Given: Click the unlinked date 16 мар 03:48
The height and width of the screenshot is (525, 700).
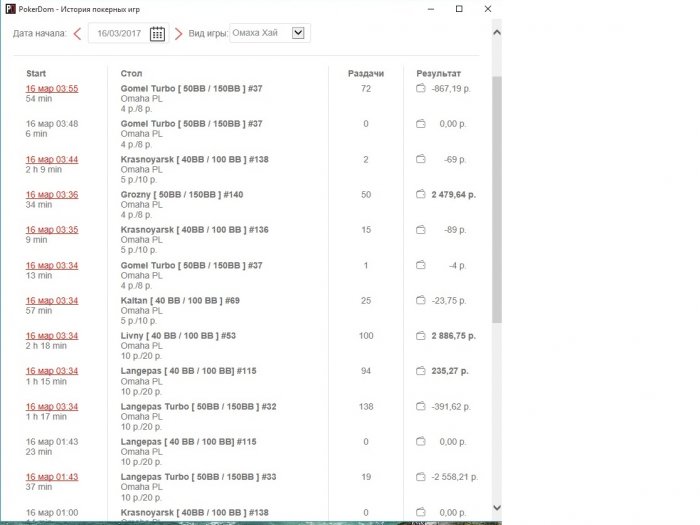Looking at the screenshot, I should coord(52,124).
